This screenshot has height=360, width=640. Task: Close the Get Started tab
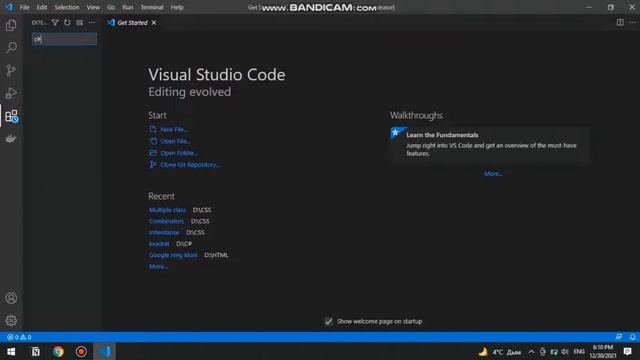click(154, 23)
